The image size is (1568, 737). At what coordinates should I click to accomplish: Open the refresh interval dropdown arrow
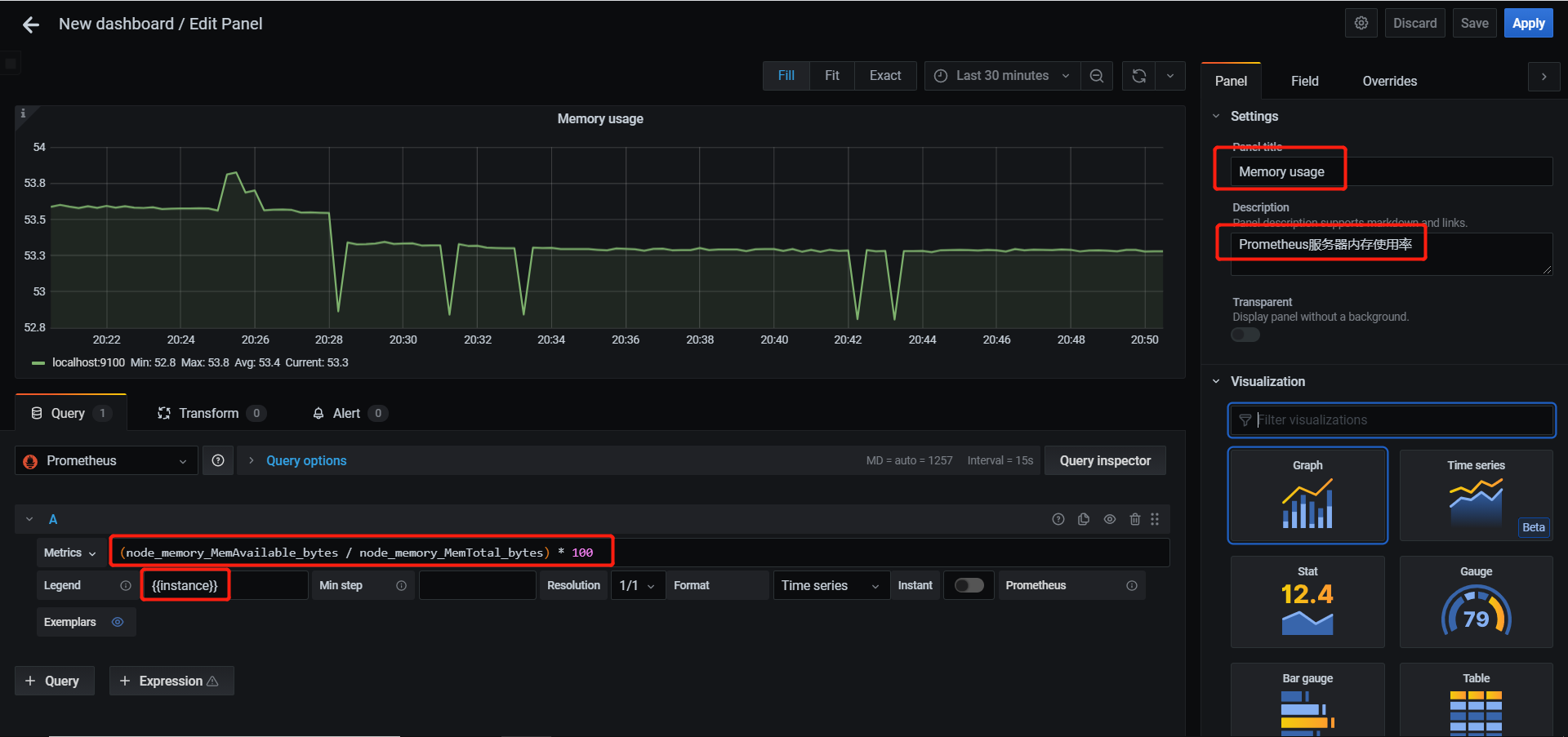pyautogui.click(x=1170, y=76)
